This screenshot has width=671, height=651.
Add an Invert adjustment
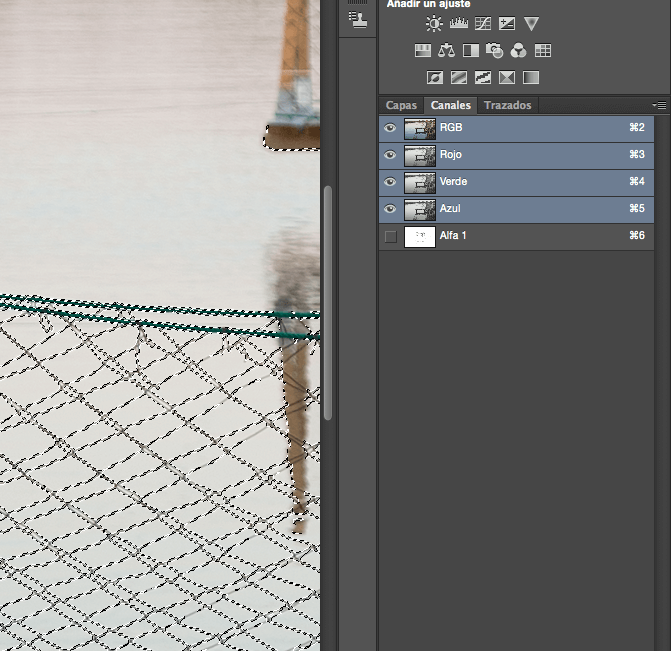coord(435,77)
